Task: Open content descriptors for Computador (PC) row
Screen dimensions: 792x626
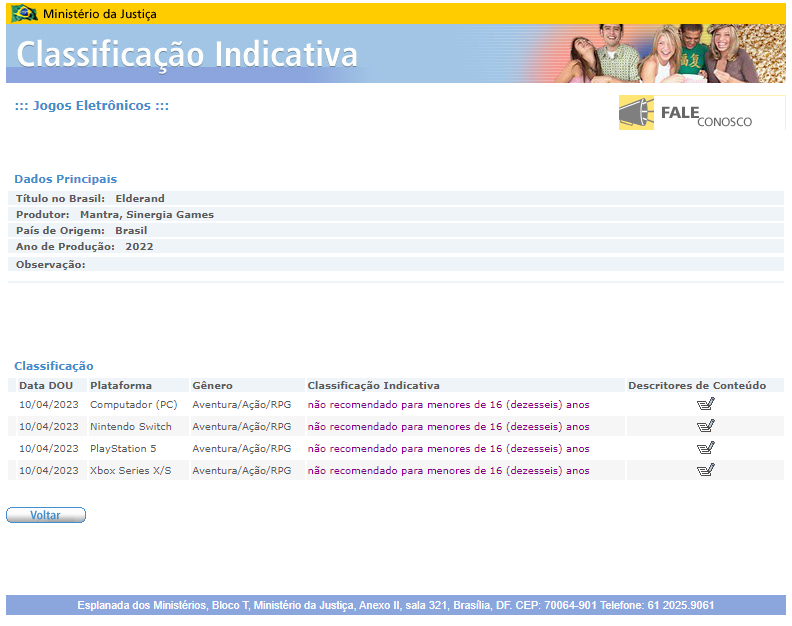Action: (x=705, y=404)
